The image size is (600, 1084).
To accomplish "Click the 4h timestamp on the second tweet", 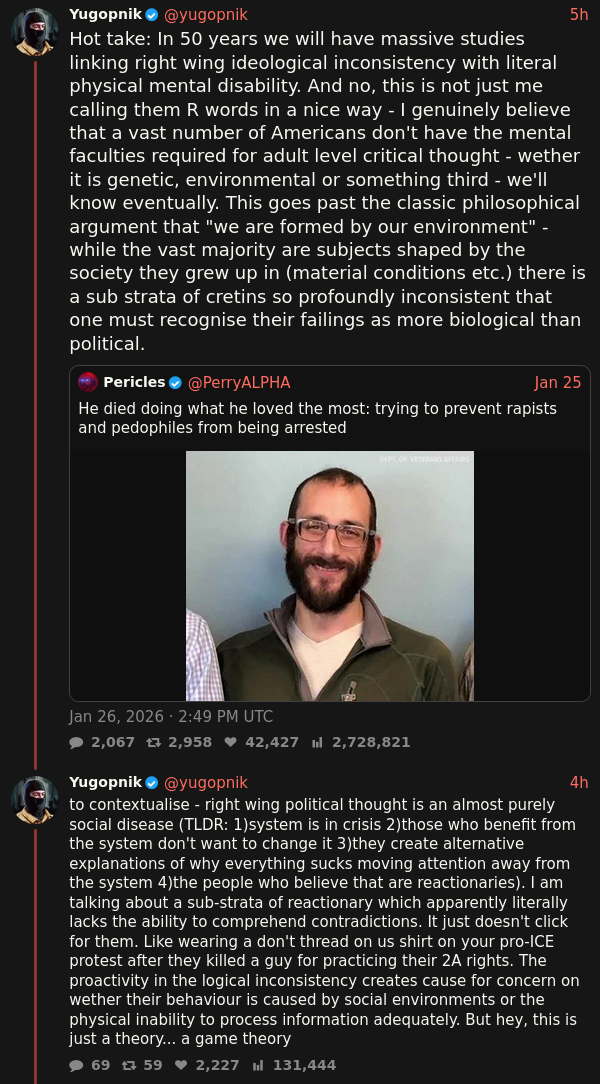I will (579, 782).
